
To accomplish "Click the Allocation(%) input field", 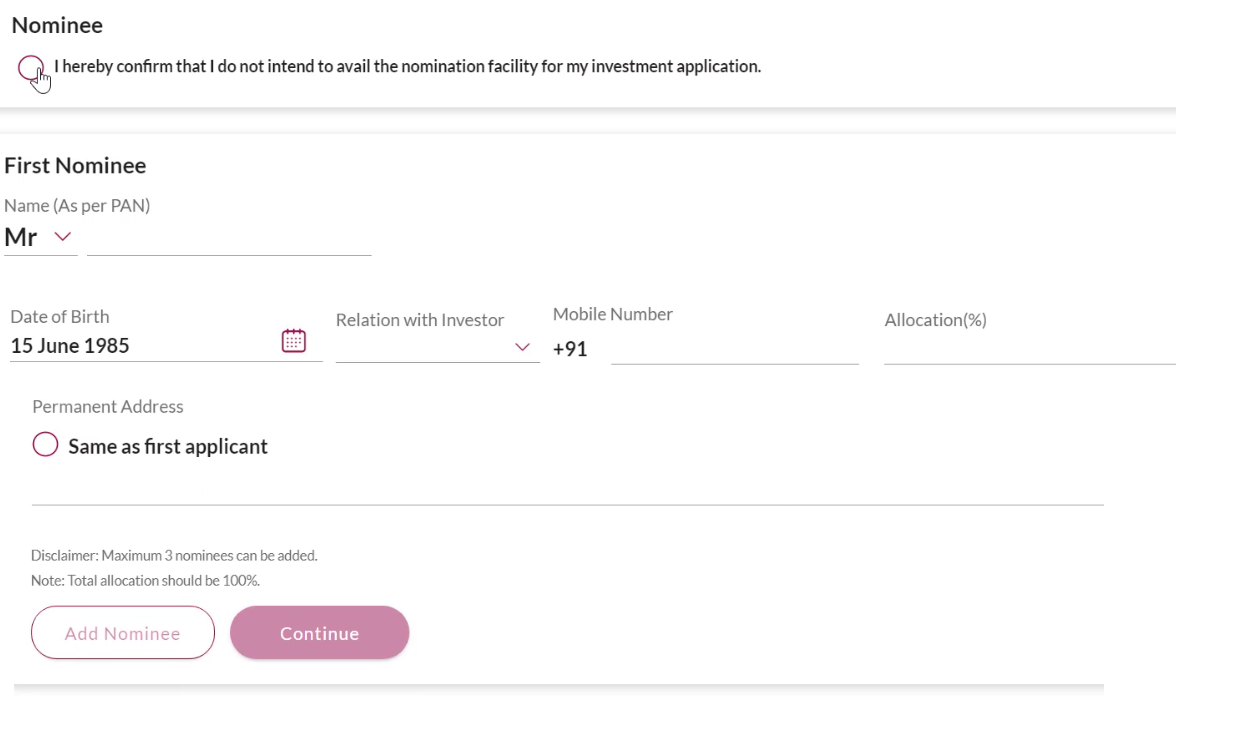I will coord(1030,350).
